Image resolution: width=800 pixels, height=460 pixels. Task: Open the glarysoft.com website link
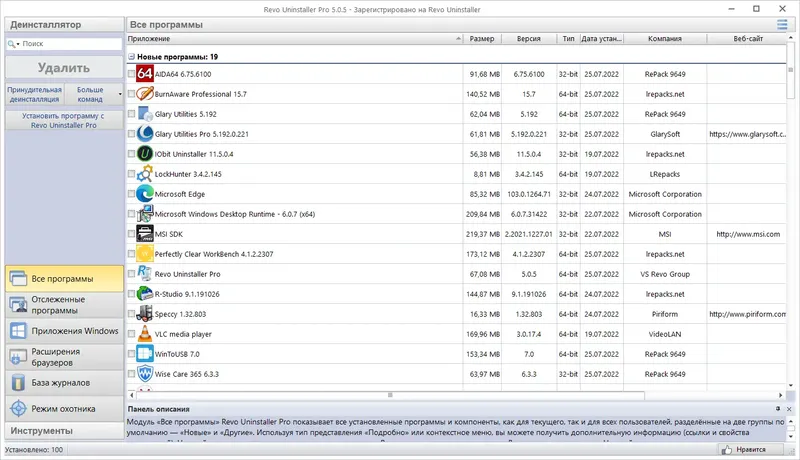pyautogui.click(x=747, y=134)
